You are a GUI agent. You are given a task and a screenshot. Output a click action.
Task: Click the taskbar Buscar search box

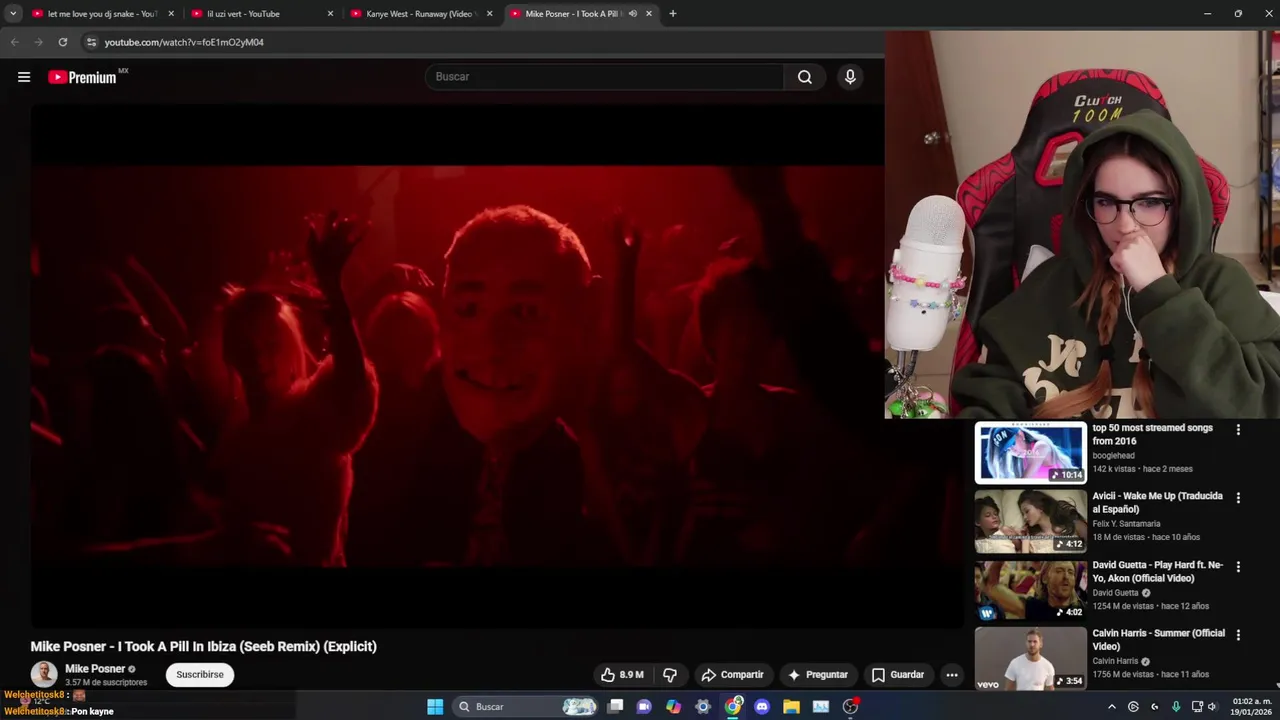[x=527, y=707]
